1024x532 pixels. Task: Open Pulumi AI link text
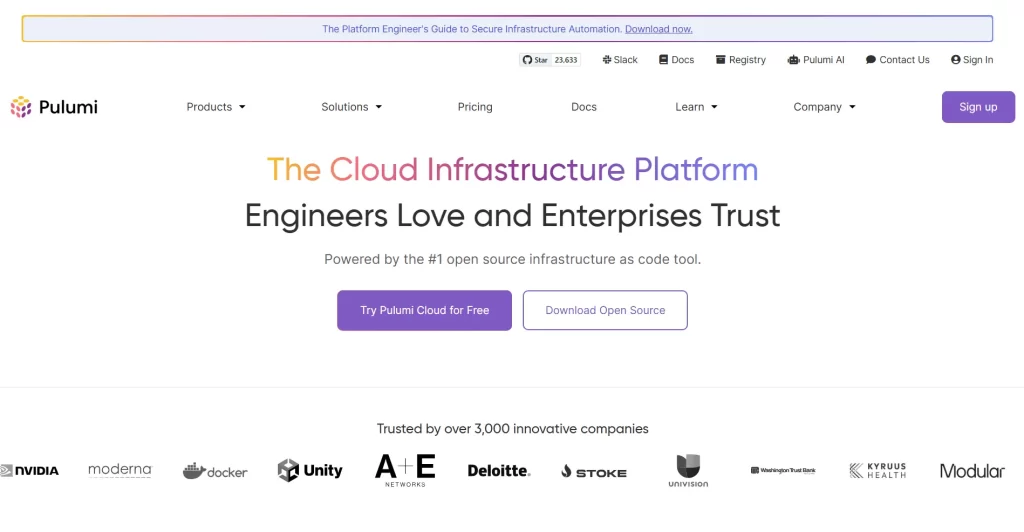coord(824,59)
